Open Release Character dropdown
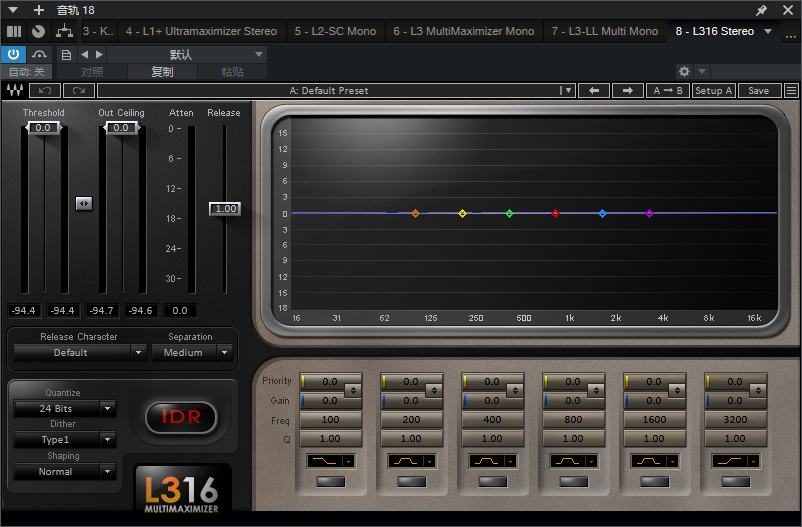 (x=80, y=353)
